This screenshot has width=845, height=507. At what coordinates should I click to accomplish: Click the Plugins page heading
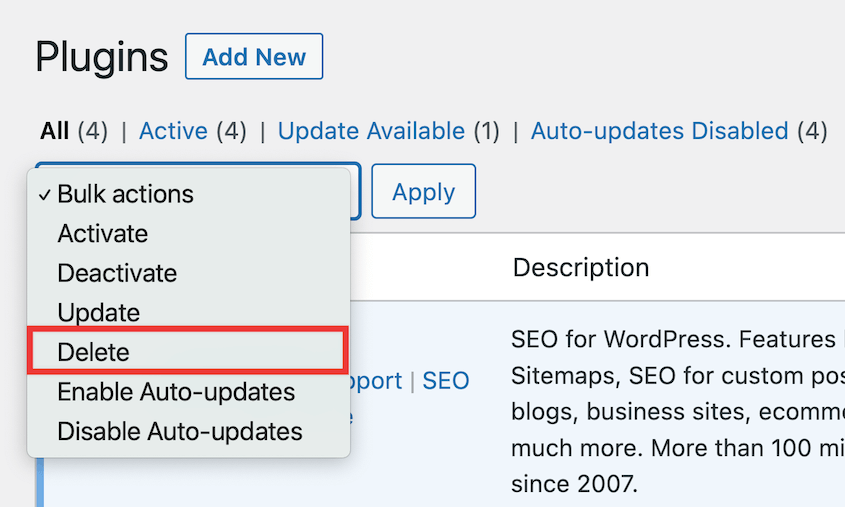(x=101, y=57)
